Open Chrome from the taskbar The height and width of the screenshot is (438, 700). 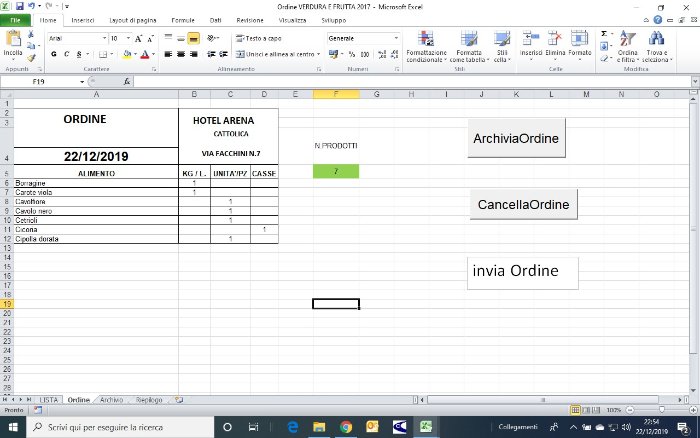[x=346, y=427]
